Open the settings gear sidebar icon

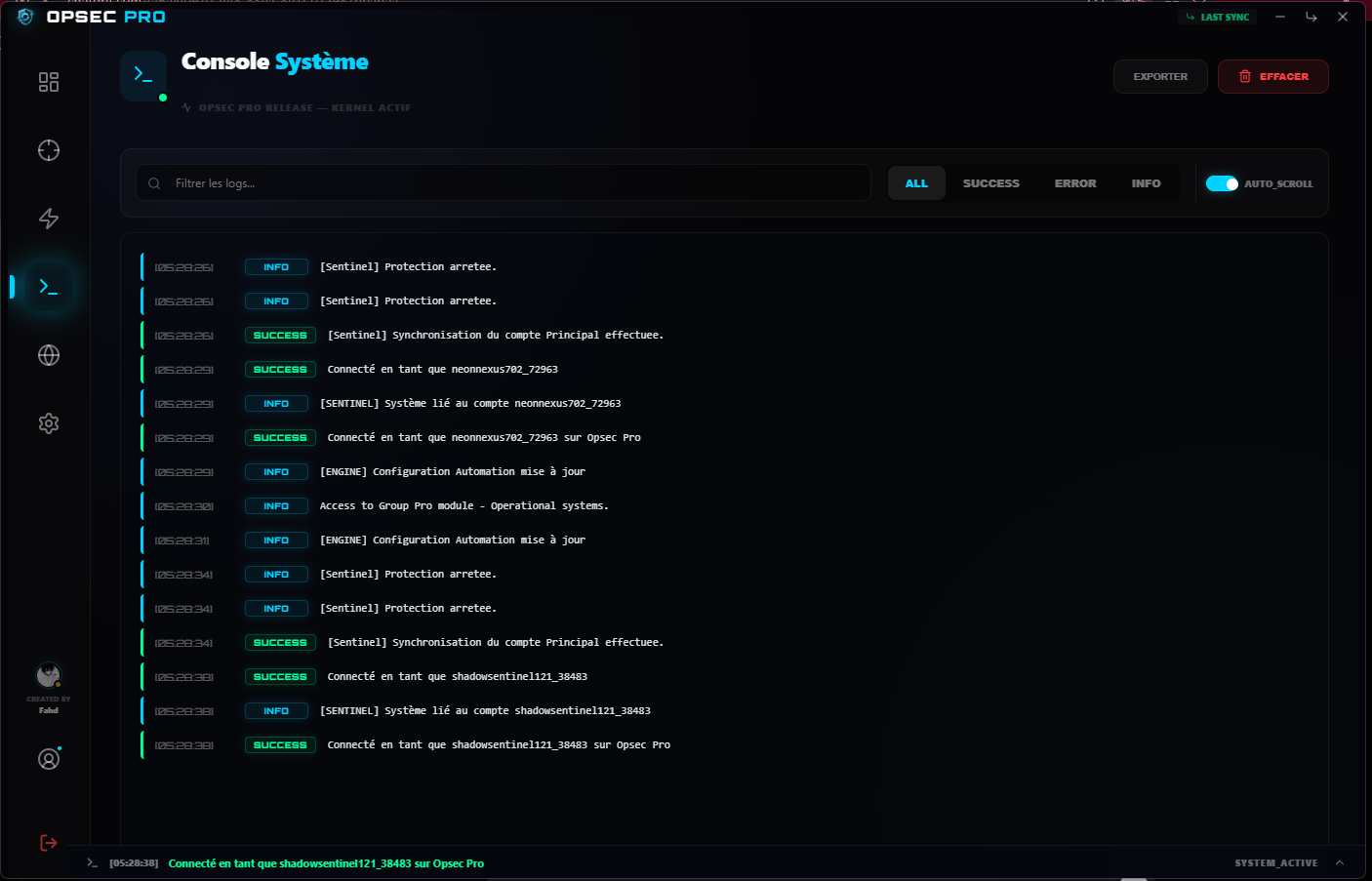click(x=49, y=423)
